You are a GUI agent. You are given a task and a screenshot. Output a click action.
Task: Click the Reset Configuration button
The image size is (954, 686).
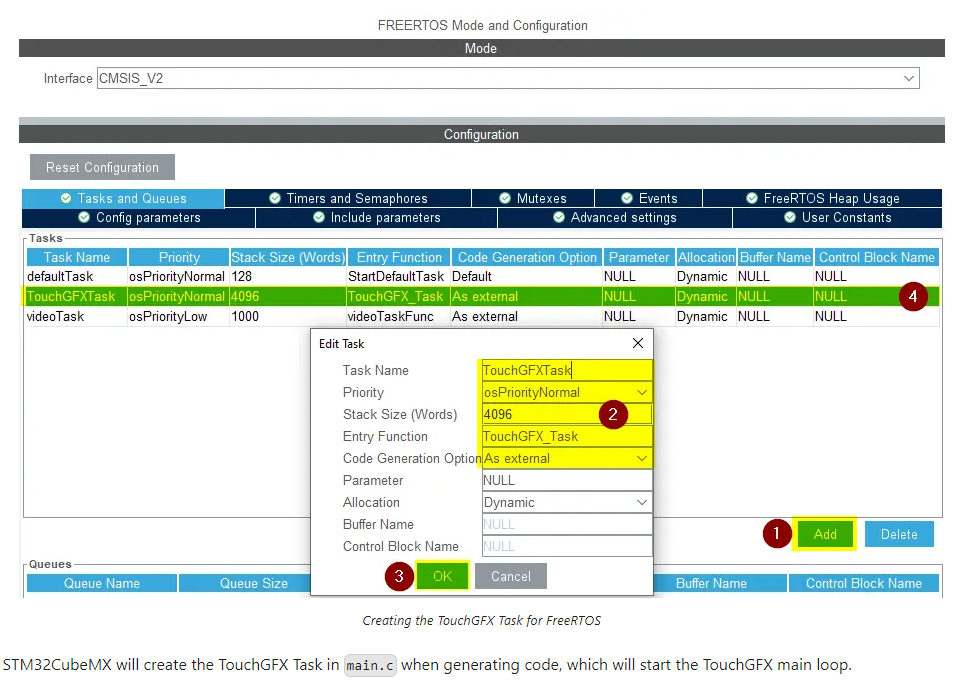(102, 167)
